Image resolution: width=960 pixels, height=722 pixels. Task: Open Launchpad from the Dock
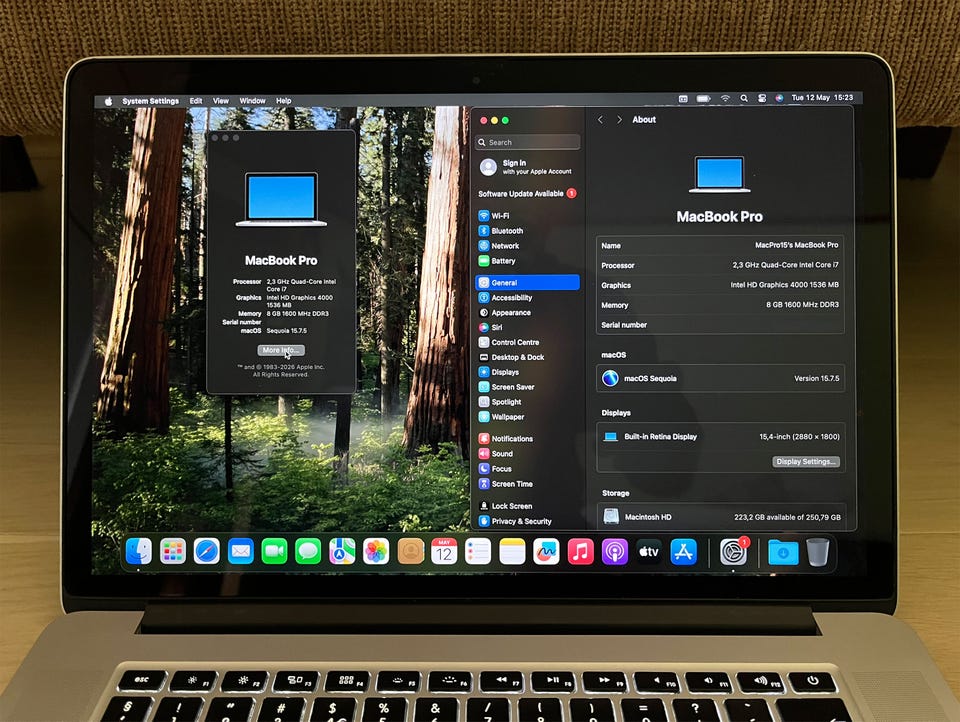click(x=173, y=552)
